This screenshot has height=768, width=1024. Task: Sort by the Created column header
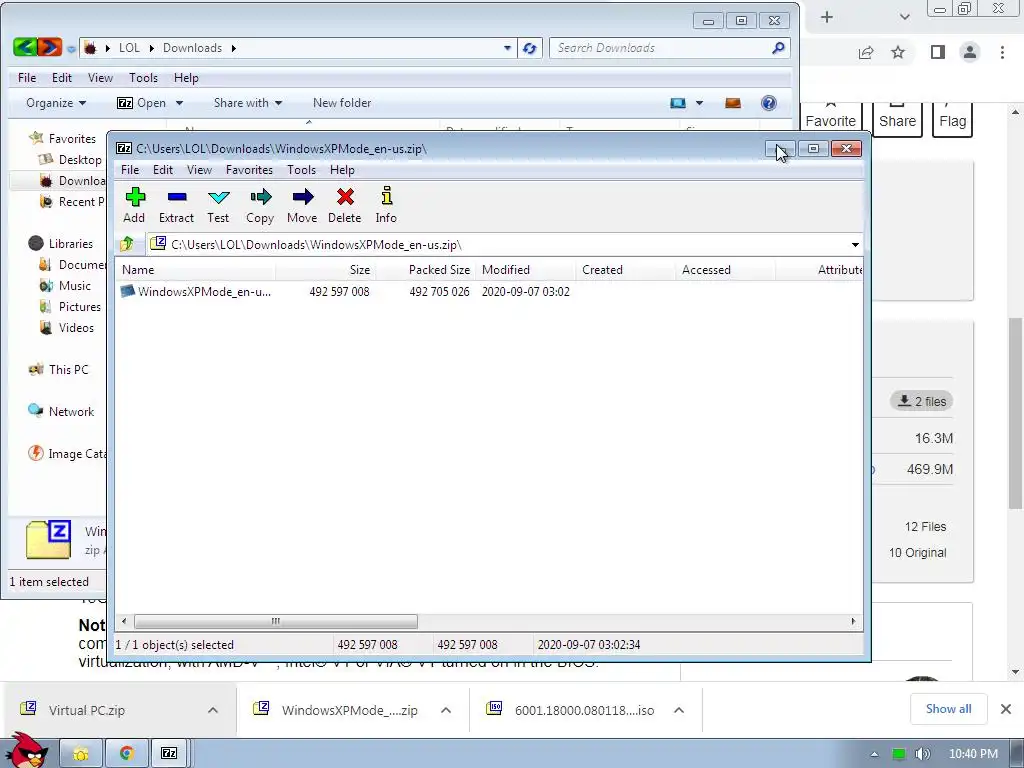(x=626, y=270)
